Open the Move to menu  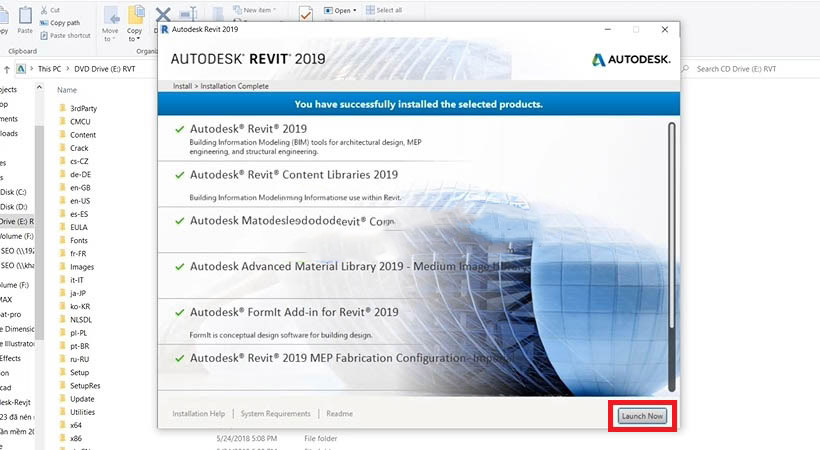[110, 24]
